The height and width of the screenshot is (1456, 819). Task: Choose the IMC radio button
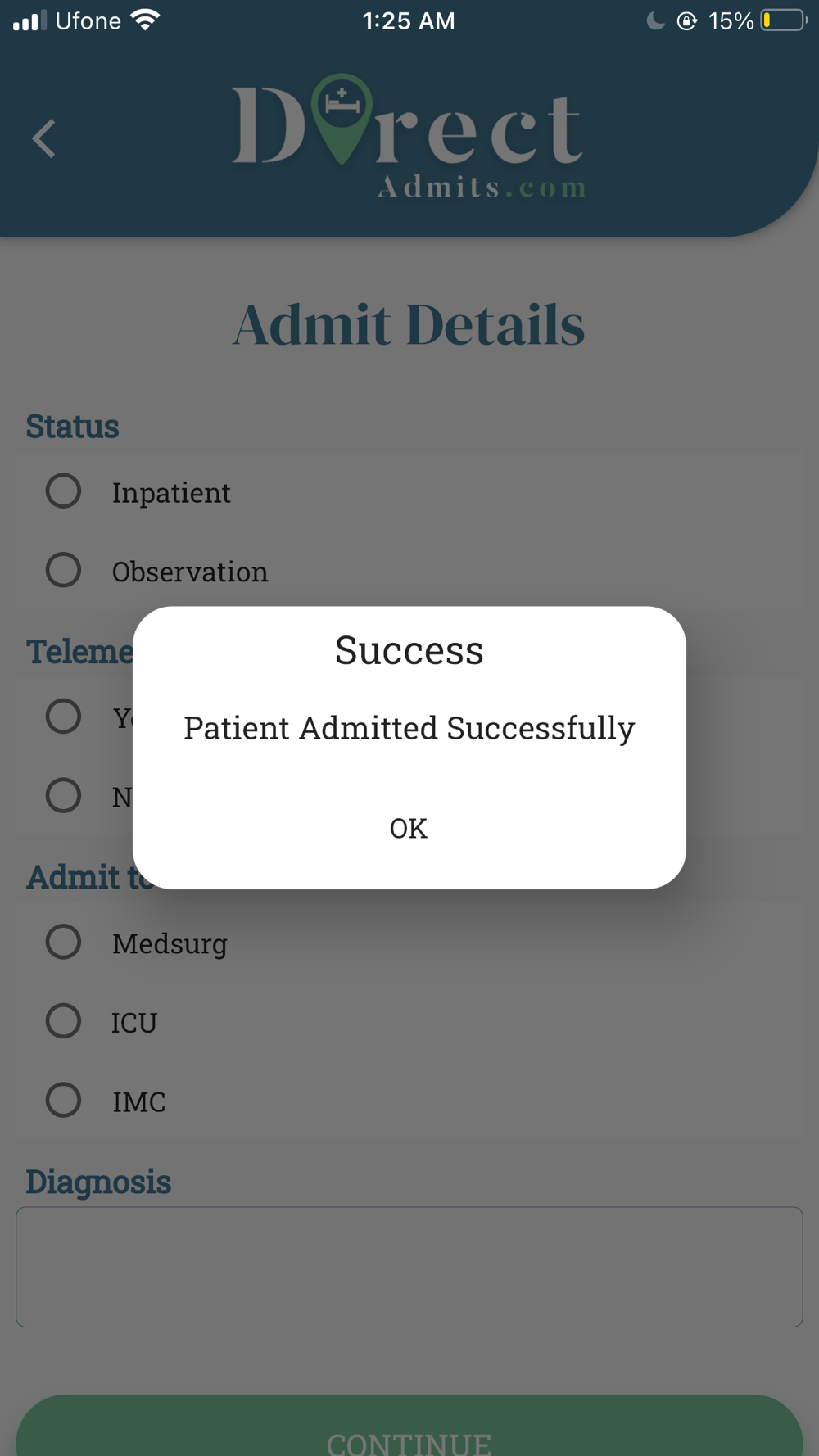coord(63,1100)
